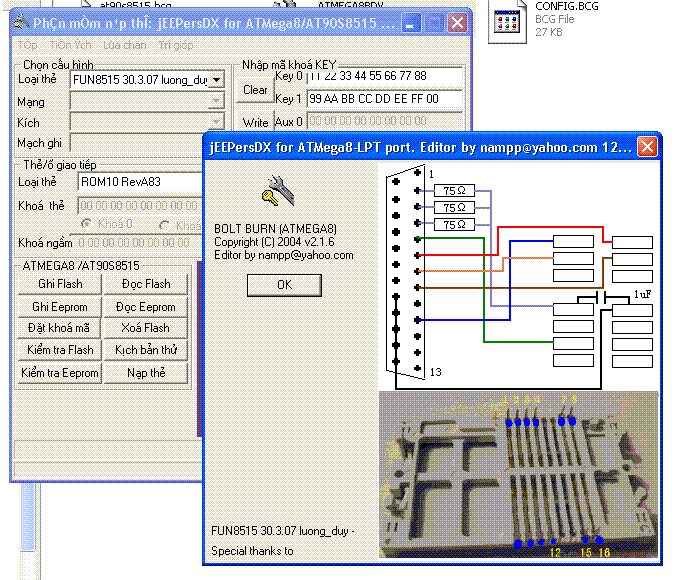Select the second Khoá radio button
675x580 pixels.
click(x=164, y=225)
